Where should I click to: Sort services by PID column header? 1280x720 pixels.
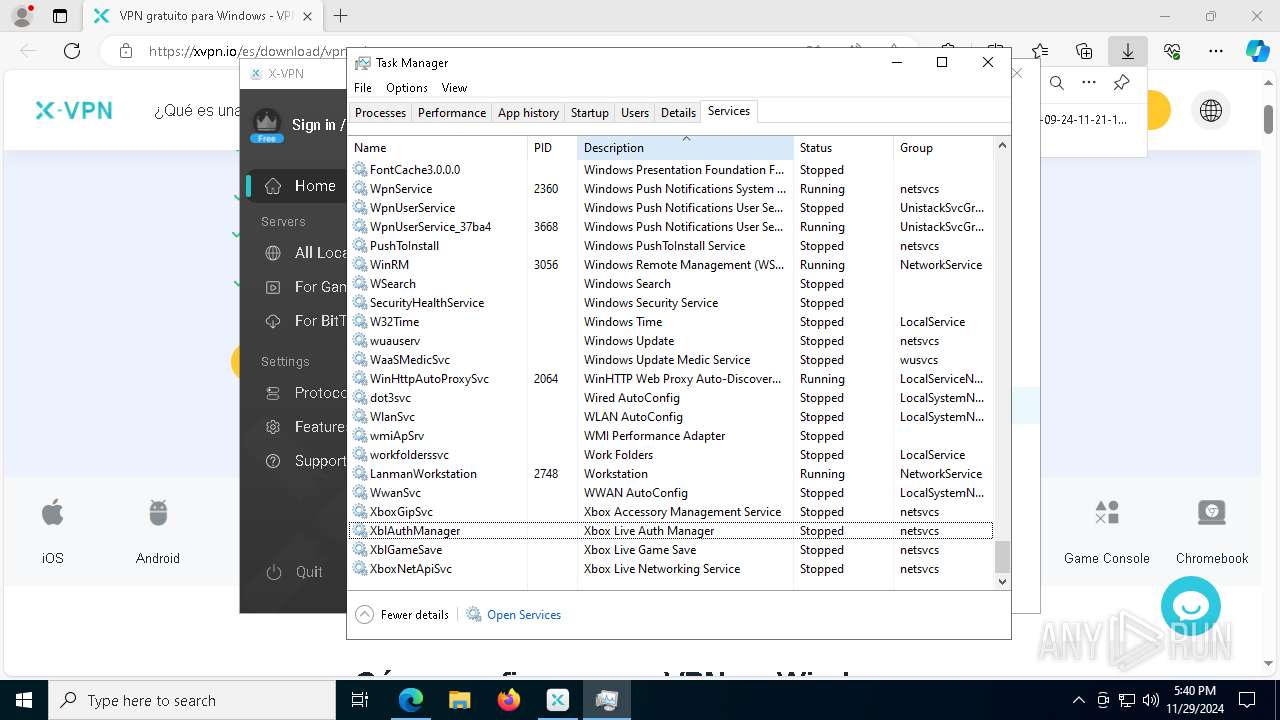(552, 148)
